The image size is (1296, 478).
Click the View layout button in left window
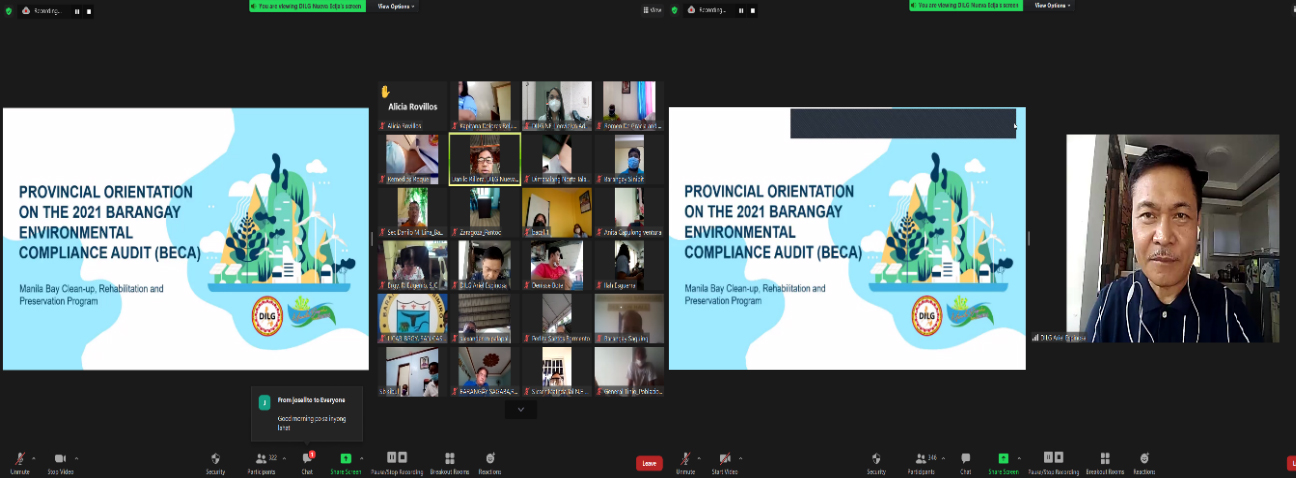tap(654, 10)
